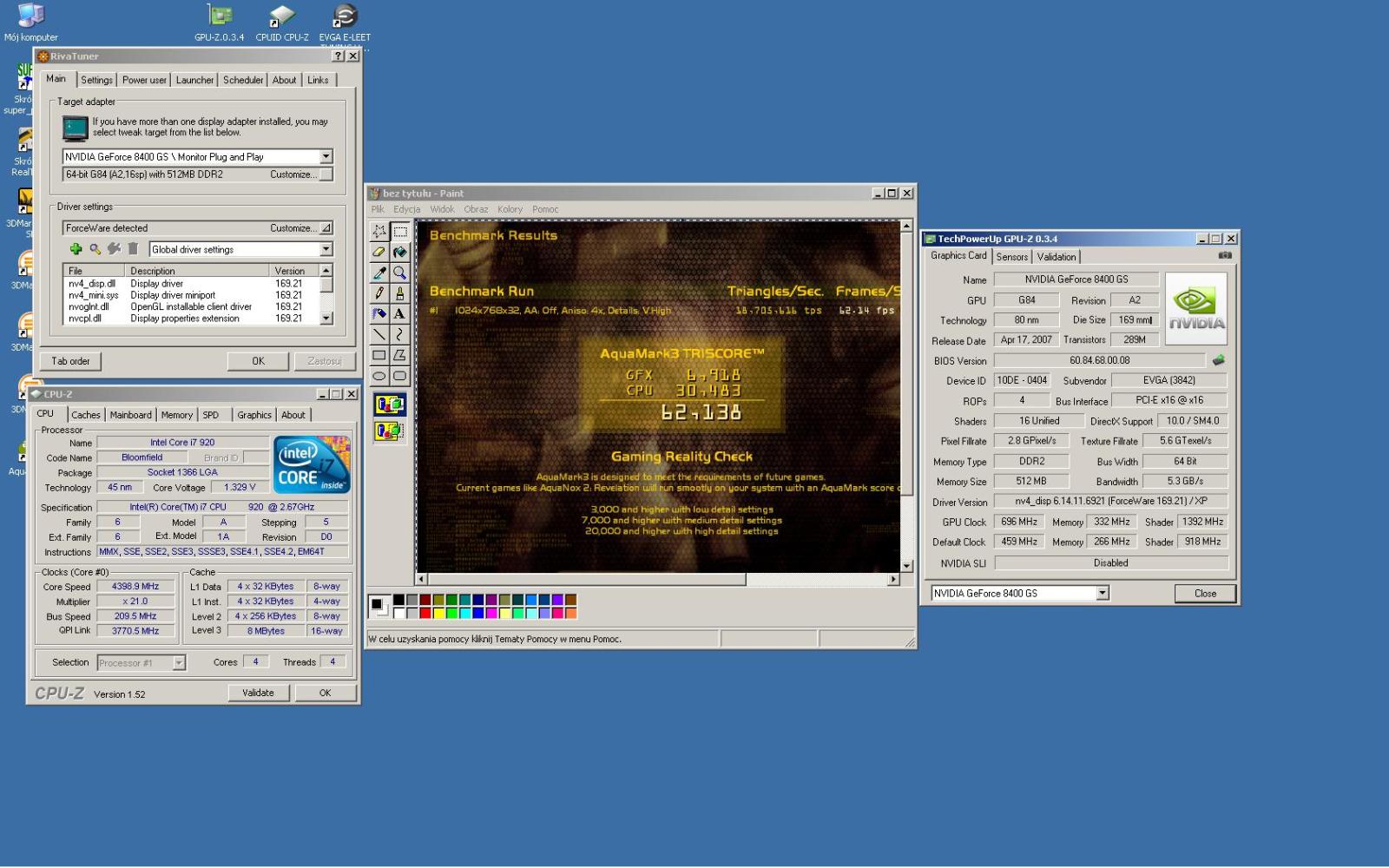This screenshot has width=1389, height=868.
Task: Open the Global driver settings dropdown
Action: [x=326, y=249]
